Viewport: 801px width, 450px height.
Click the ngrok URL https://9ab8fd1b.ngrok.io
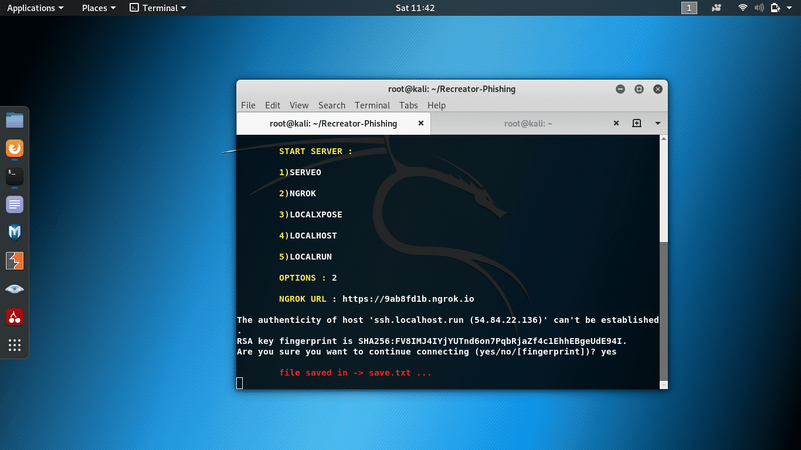tap(408, 299)
